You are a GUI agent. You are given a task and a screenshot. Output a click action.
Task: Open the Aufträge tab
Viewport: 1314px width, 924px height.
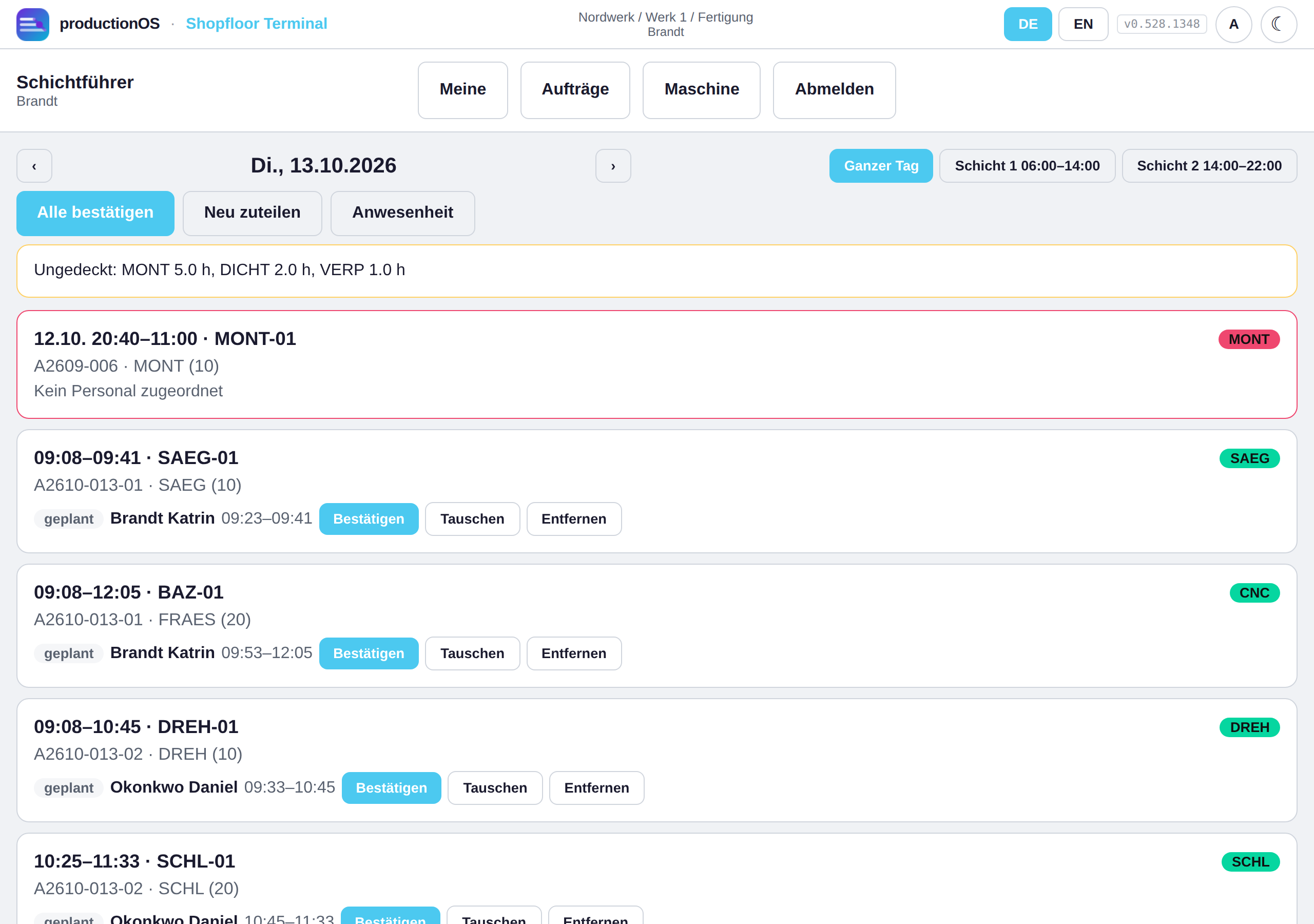[574, 90]
